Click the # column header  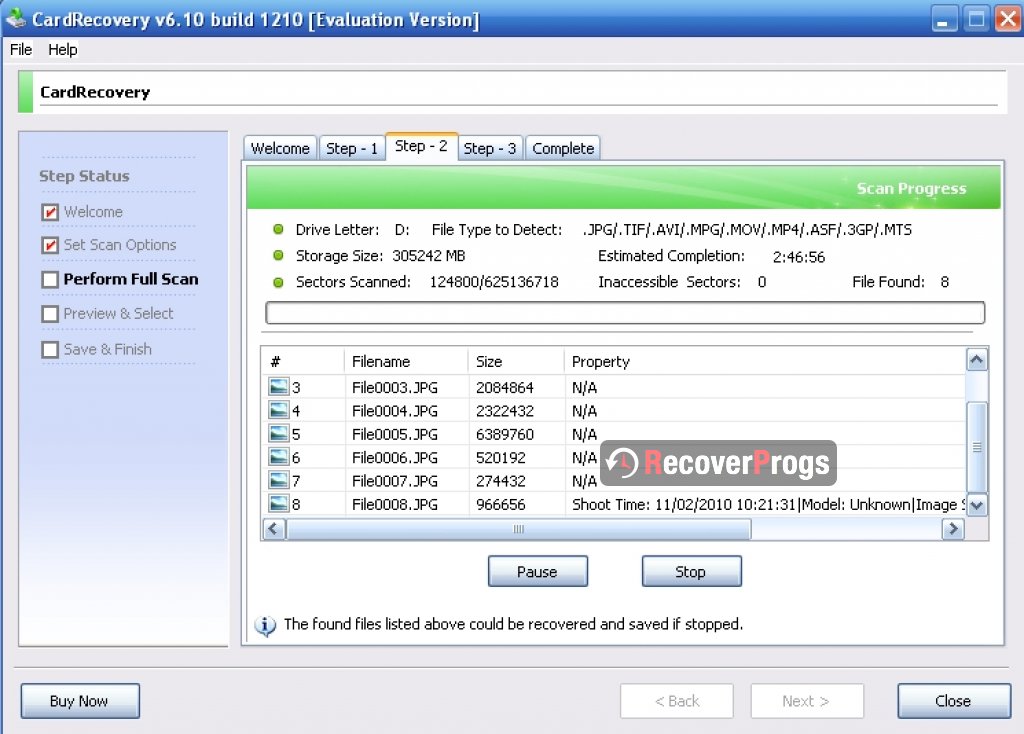[x=303, y=361]
